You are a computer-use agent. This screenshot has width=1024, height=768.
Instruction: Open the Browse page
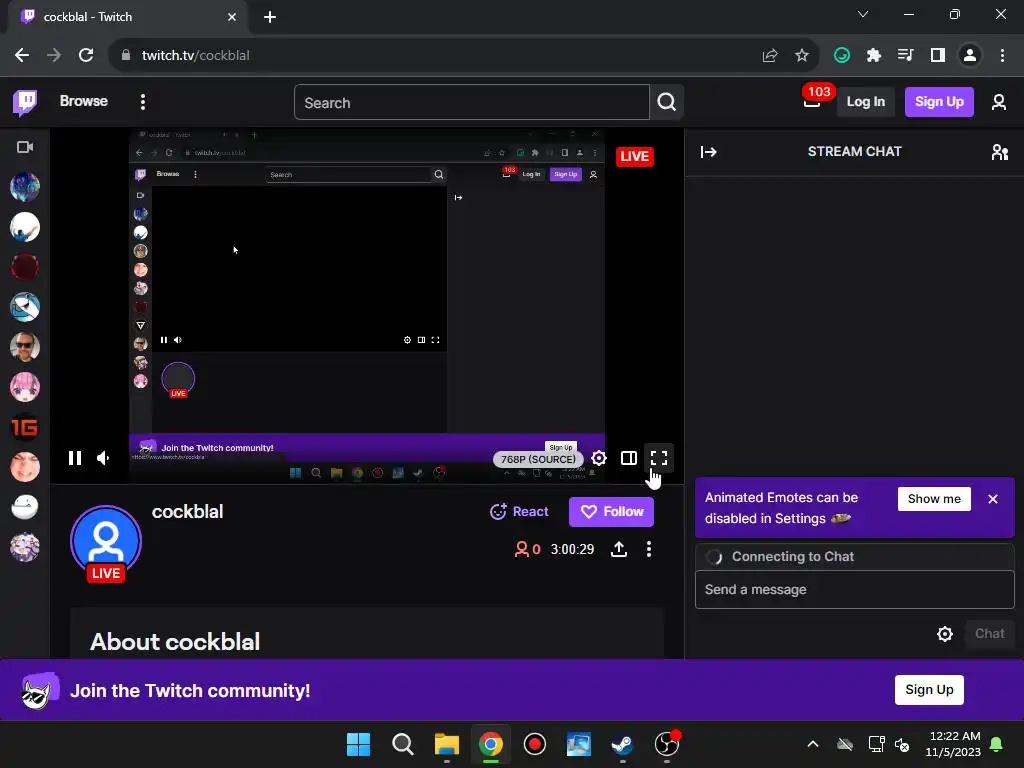[84, 101]
